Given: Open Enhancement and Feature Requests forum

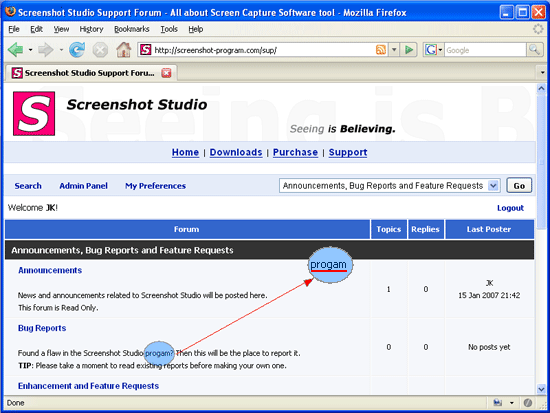Looking at the screenshot, I should pyautogui.click(x=88, y=386).
